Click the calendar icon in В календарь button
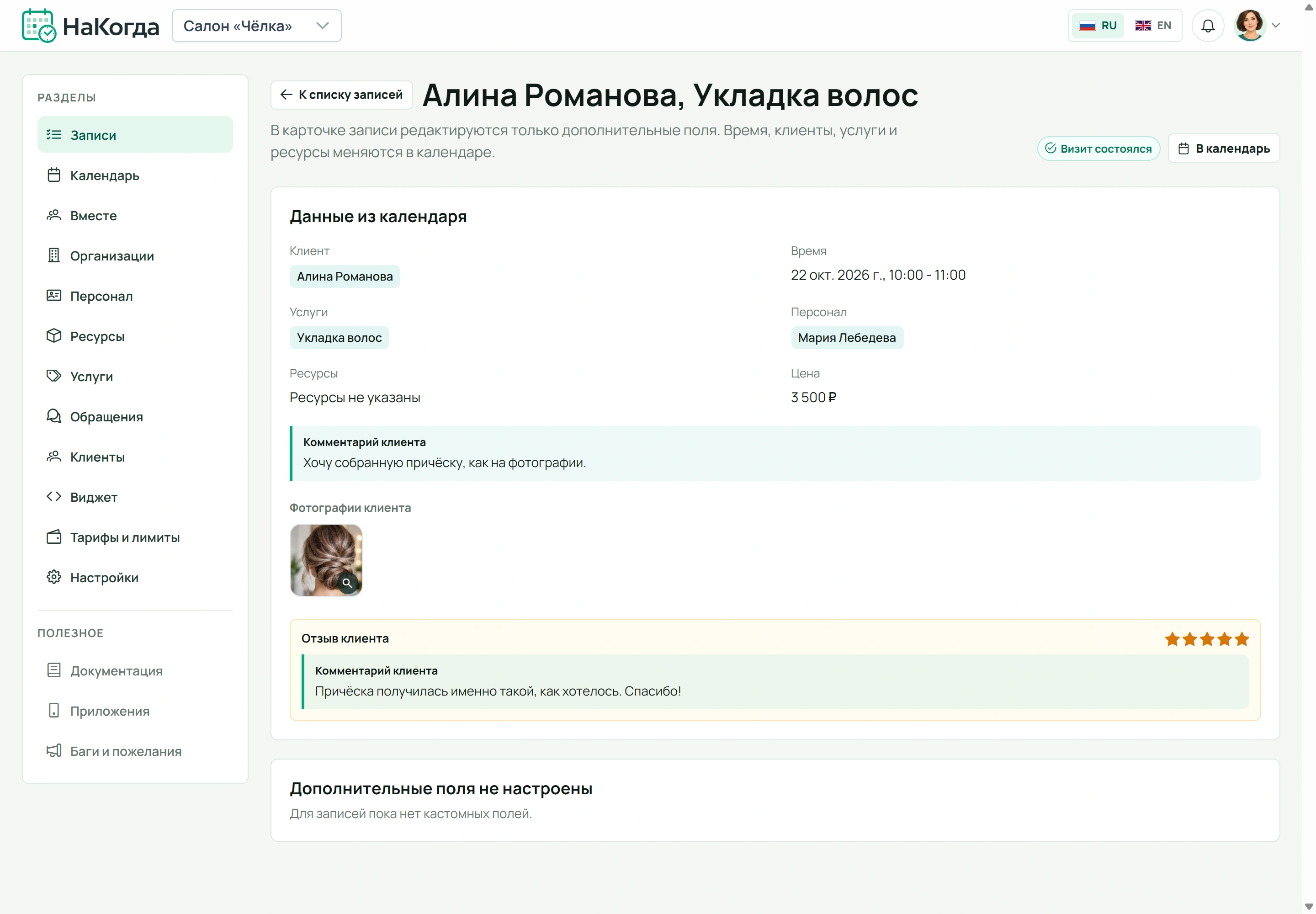 point(1183,149)
